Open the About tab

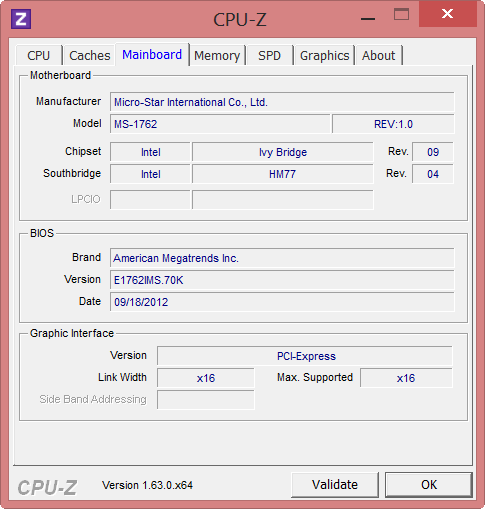pos(378,55)
